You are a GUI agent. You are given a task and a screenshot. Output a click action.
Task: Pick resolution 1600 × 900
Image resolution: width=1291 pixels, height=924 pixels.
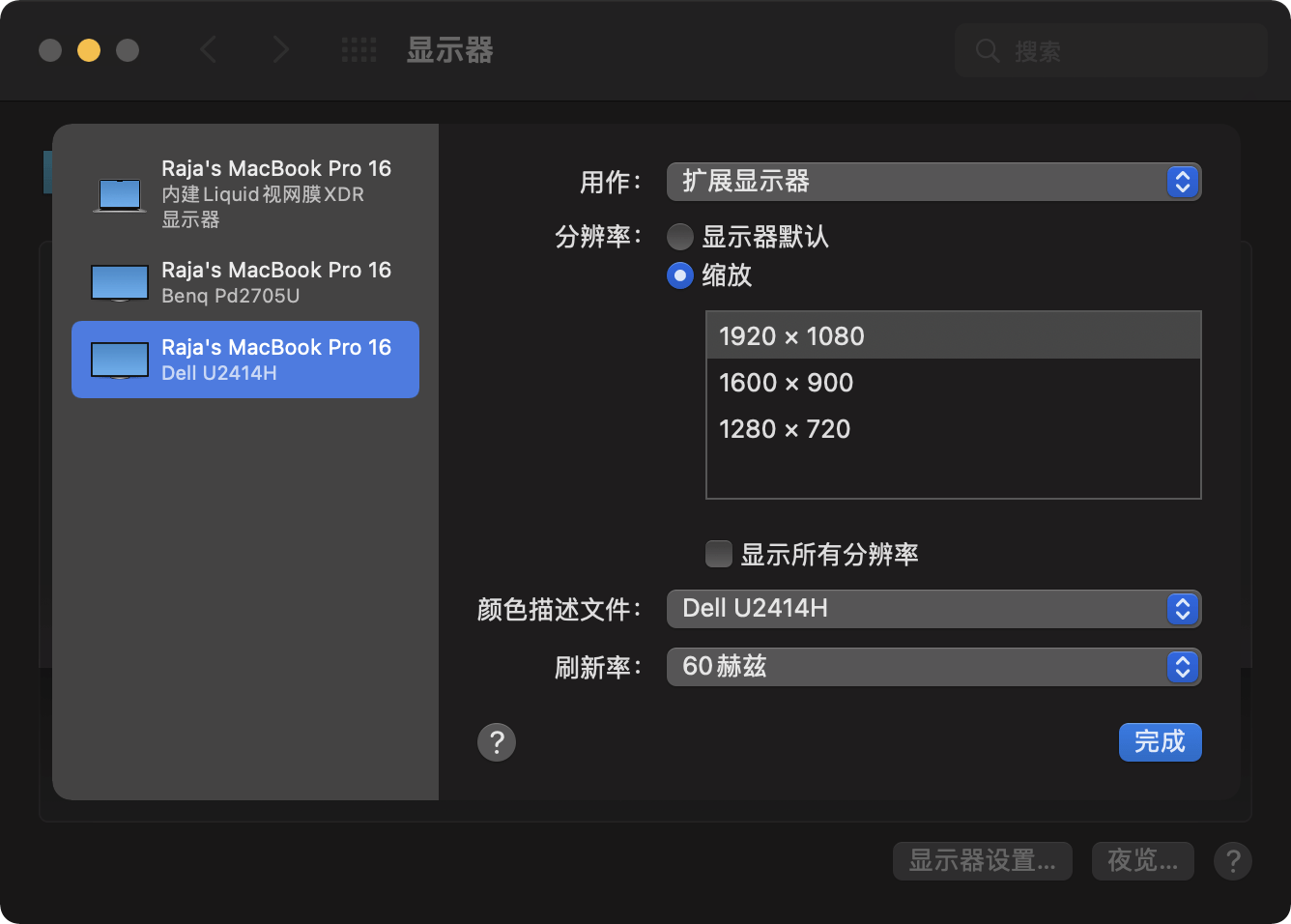tap(954, 383)
